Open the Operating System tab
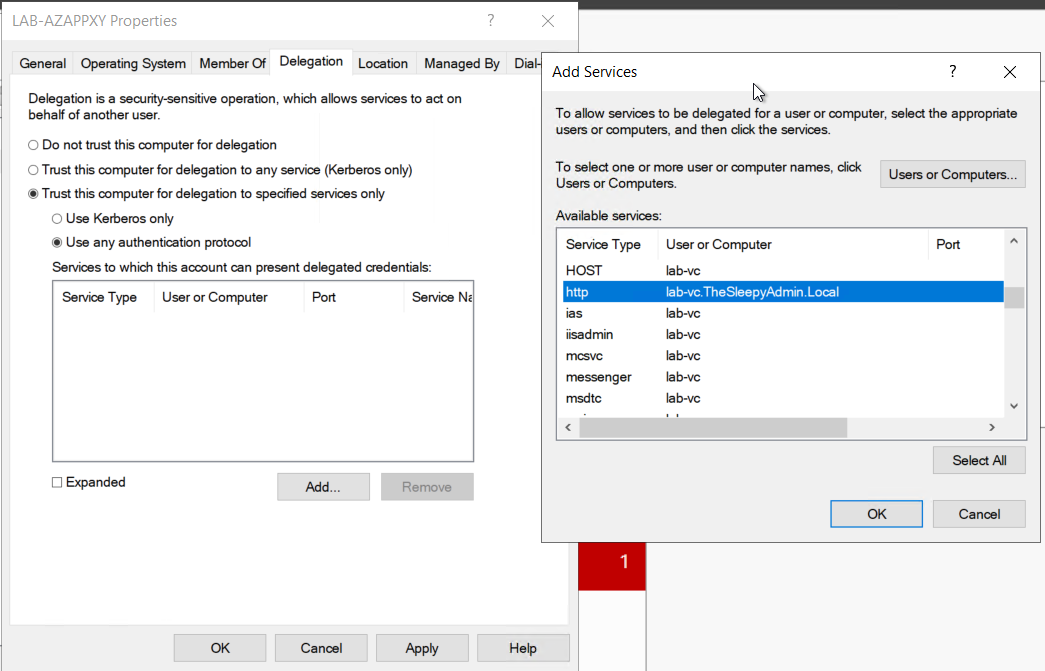The height and width of the screenshot is (671, 1045). pyautogui.click(x=132, y=62)
